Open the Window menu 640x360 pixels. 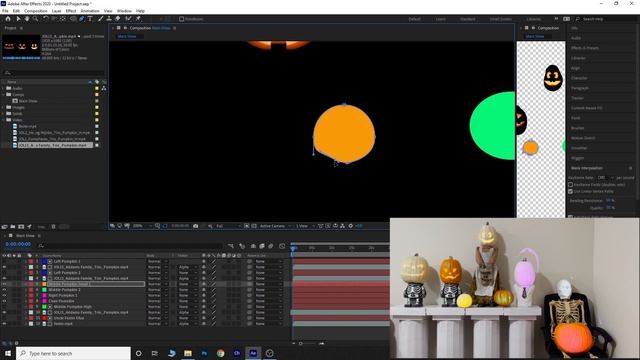point(124,11)
